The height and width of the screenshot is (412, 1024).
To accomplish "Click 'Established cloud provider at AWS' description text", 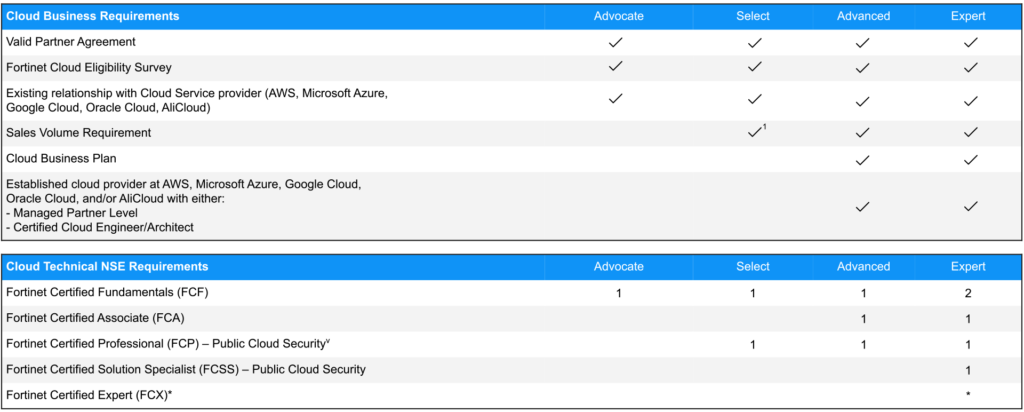I will click(184, 206).
